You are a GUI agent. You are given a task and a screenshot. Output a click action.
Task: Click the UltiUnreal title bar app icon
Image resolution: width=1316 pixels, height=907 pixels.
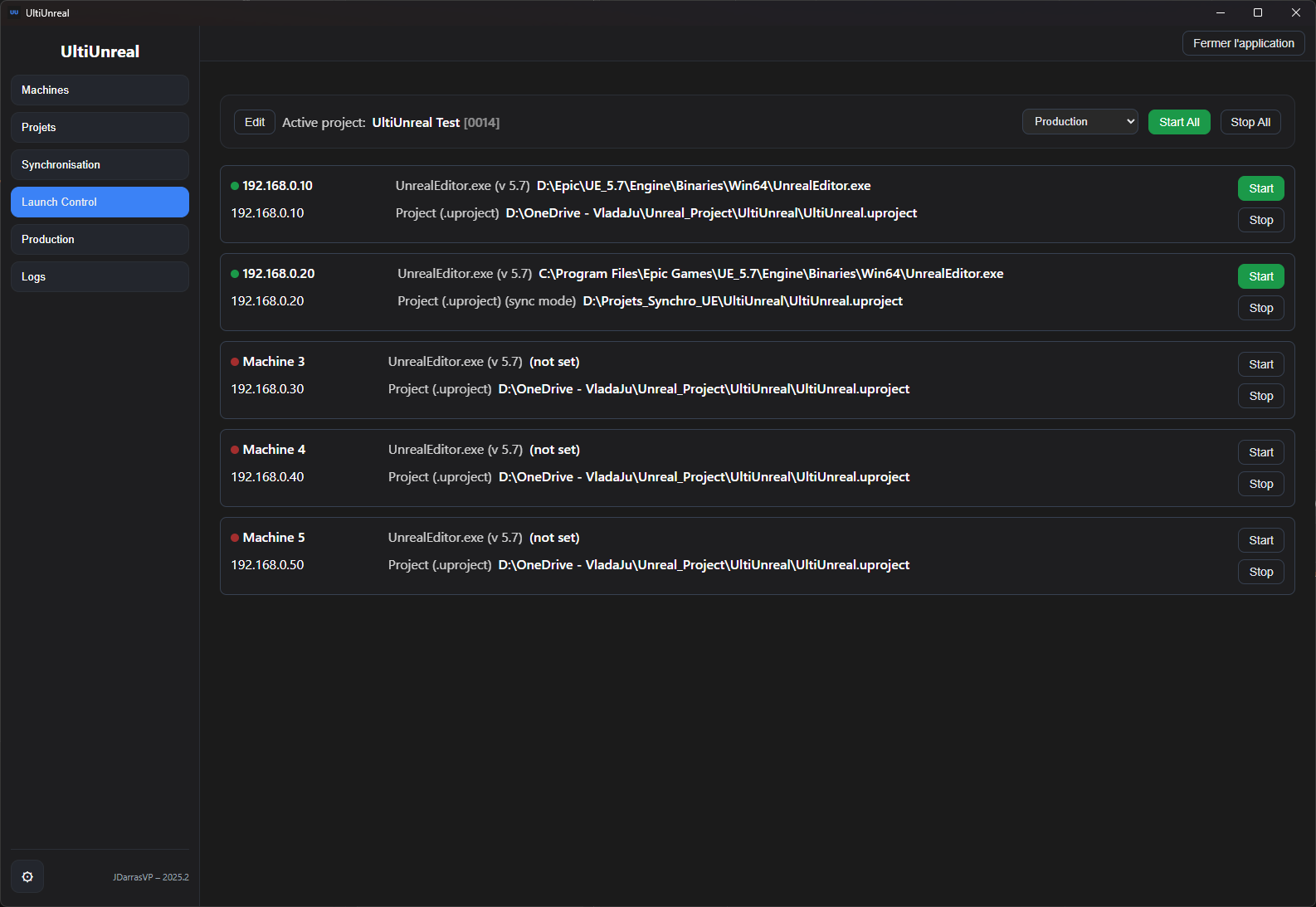coord(14,12)
